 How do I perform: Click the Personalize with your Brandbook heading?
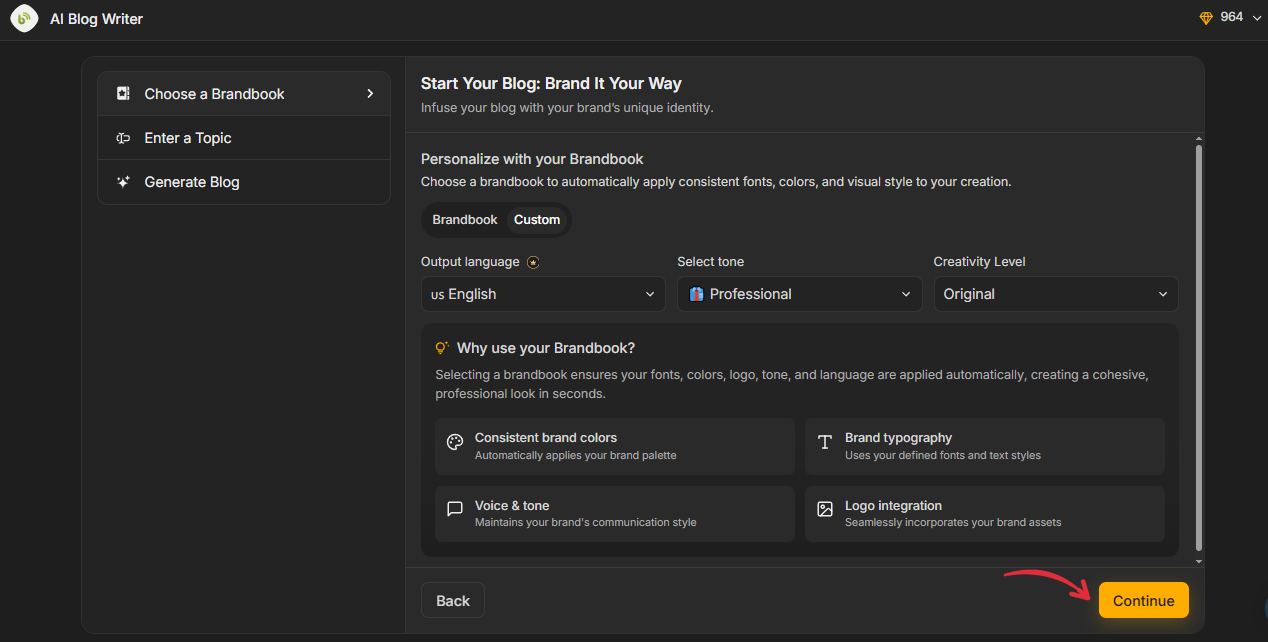(532, 159)
